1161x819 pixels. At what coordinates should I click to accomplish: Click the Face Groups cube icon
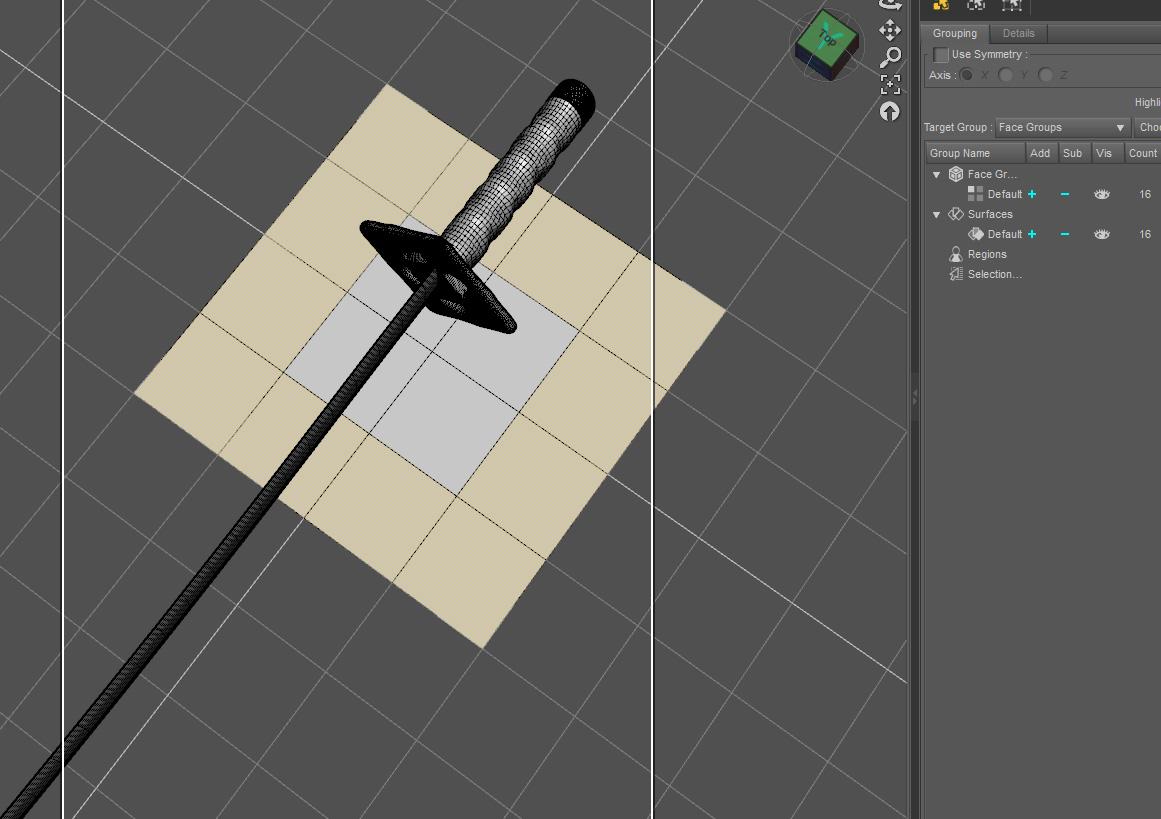[x=956, y=174]
